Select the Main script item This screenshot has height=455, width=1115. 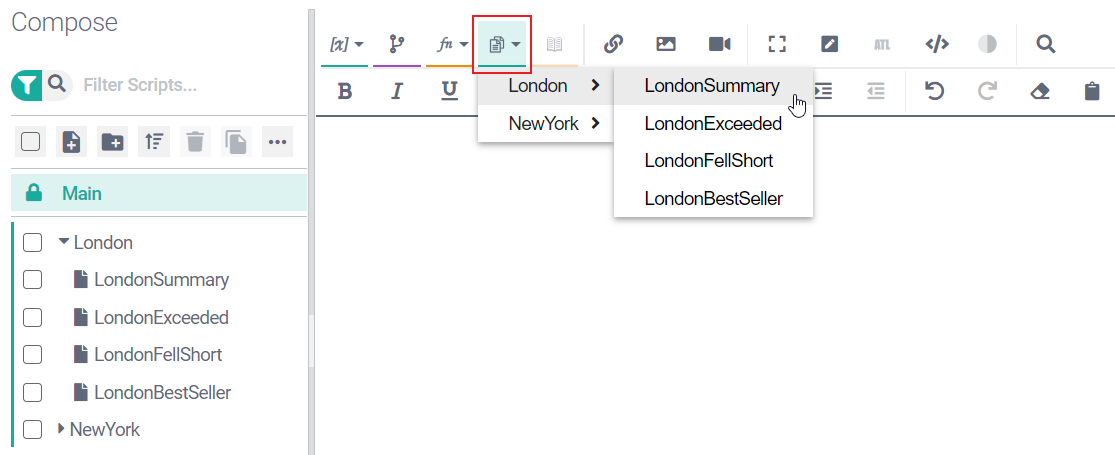[x=82, y=193]
